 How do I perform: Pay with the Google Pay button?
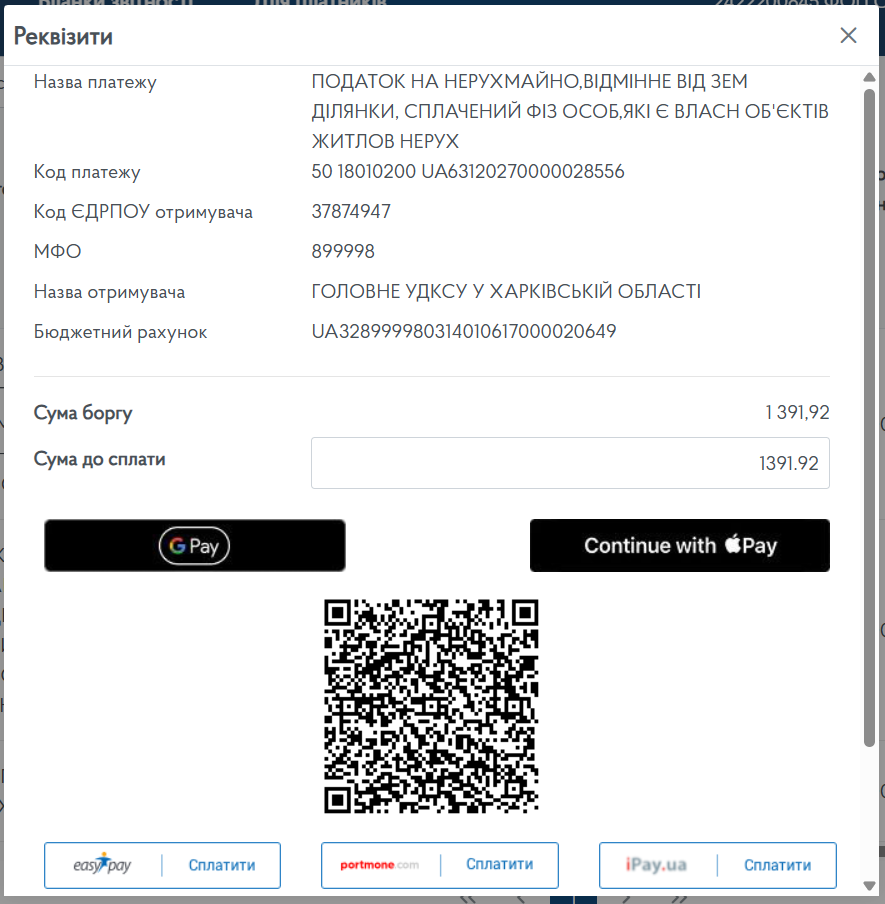[x=195, y=545]
